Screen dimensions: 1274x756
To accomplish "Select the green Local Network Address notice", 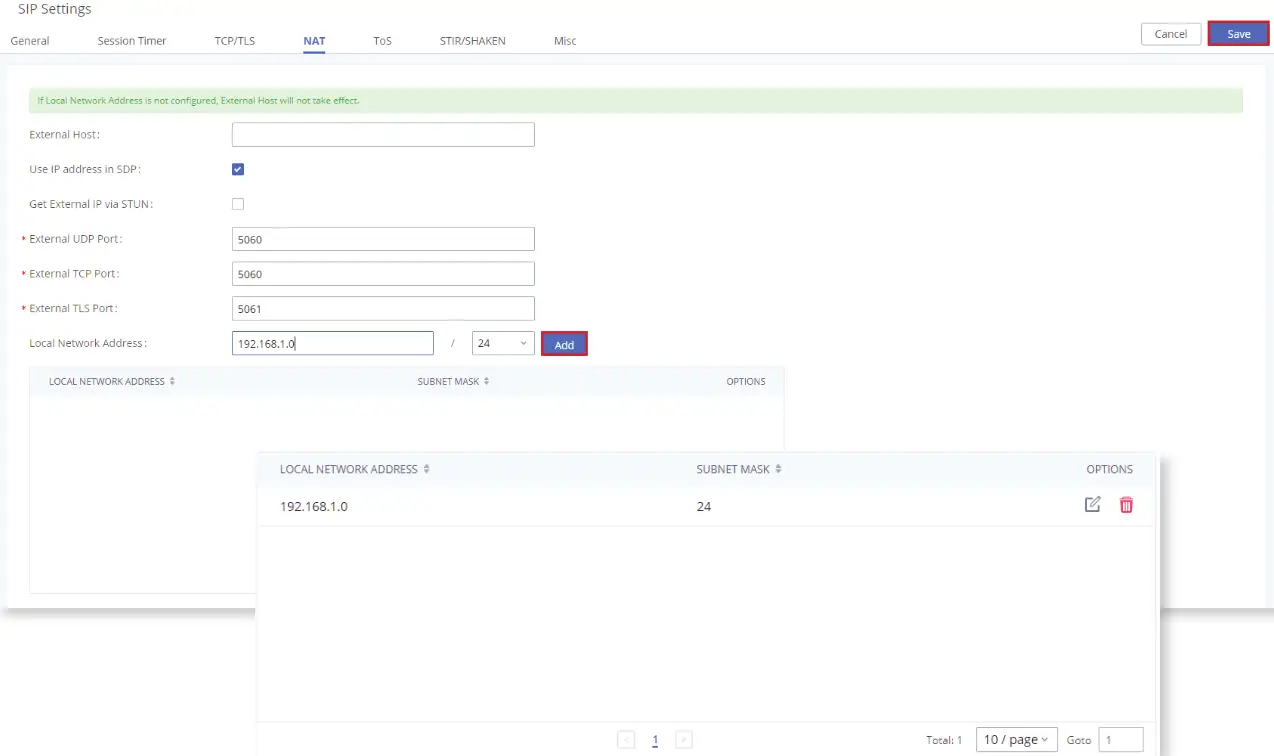I will tap(636, 100).
